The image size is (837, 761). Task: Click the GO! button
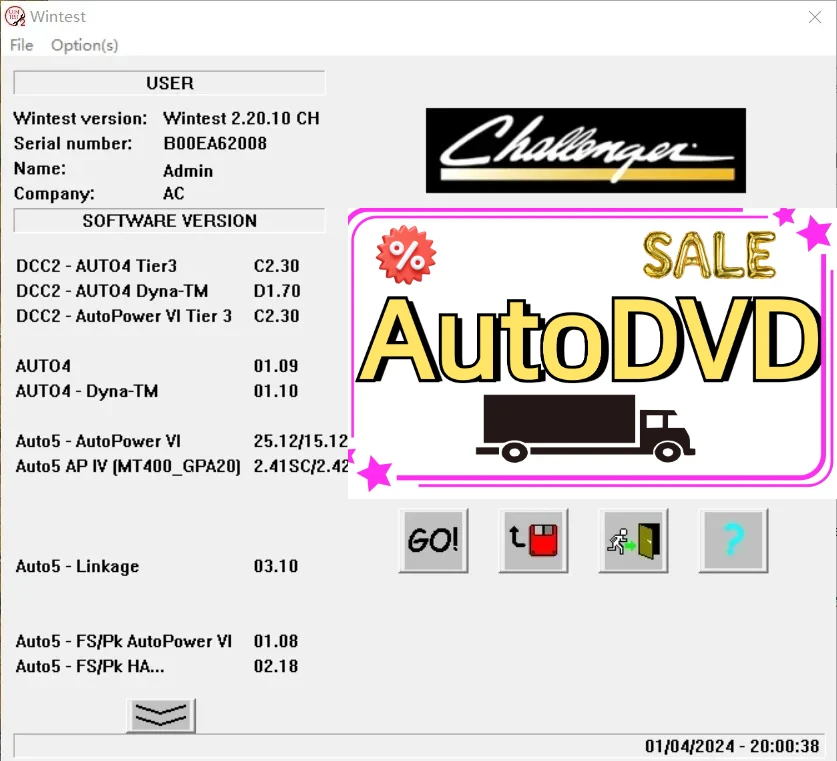(433, 541)
